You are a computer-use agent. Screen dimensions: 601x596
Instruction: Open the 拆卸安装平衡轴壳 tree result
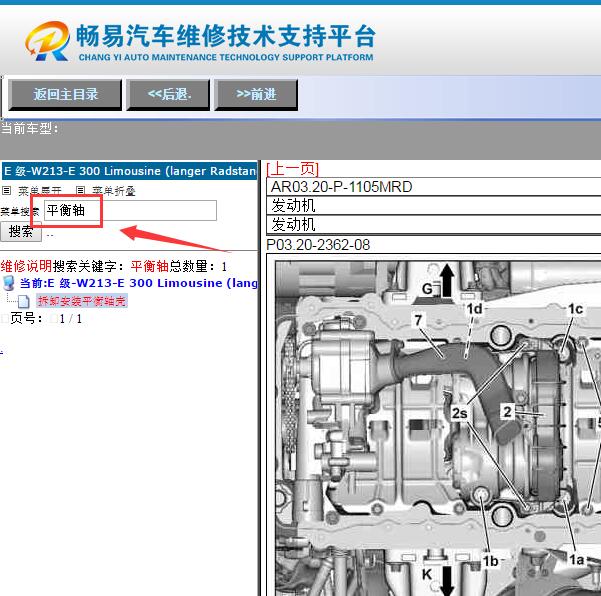tap(82, 301)
